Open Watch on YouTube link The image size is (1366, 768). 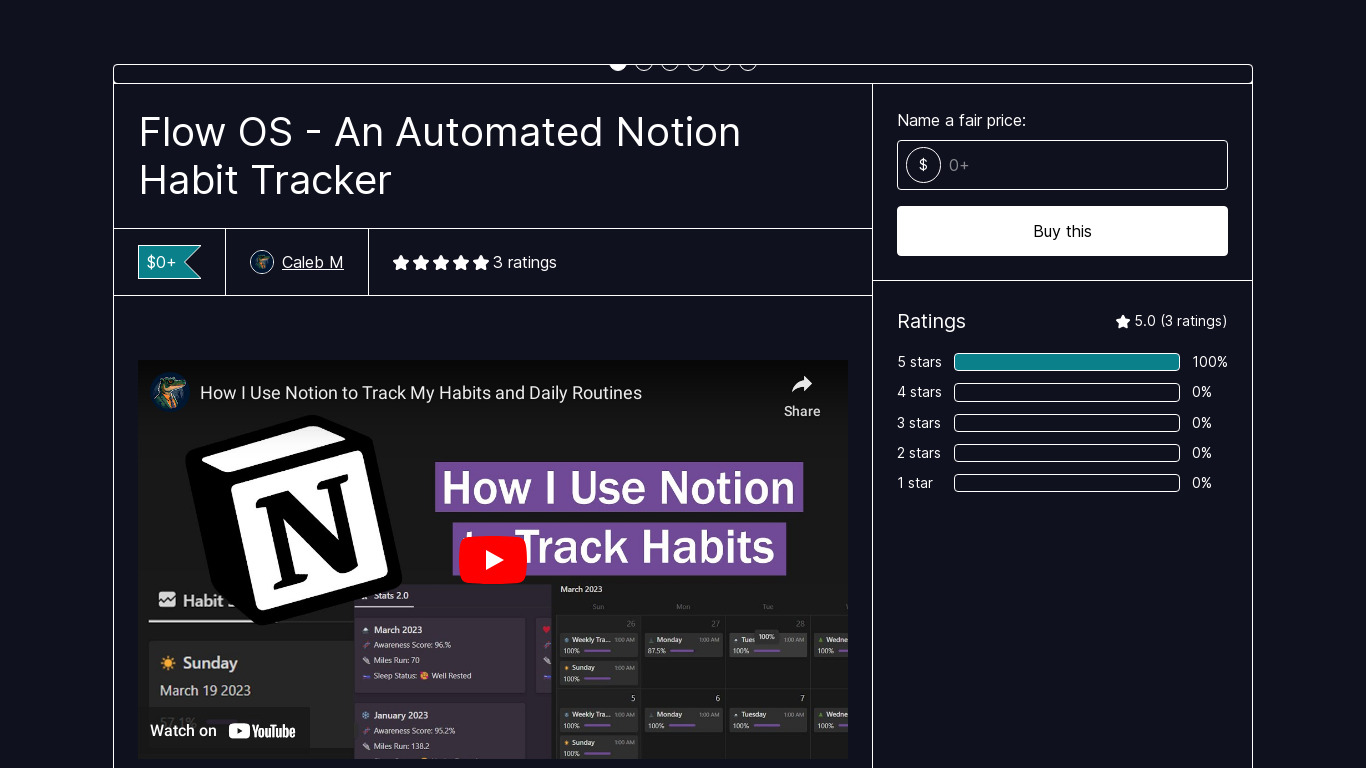pos(224,730)
